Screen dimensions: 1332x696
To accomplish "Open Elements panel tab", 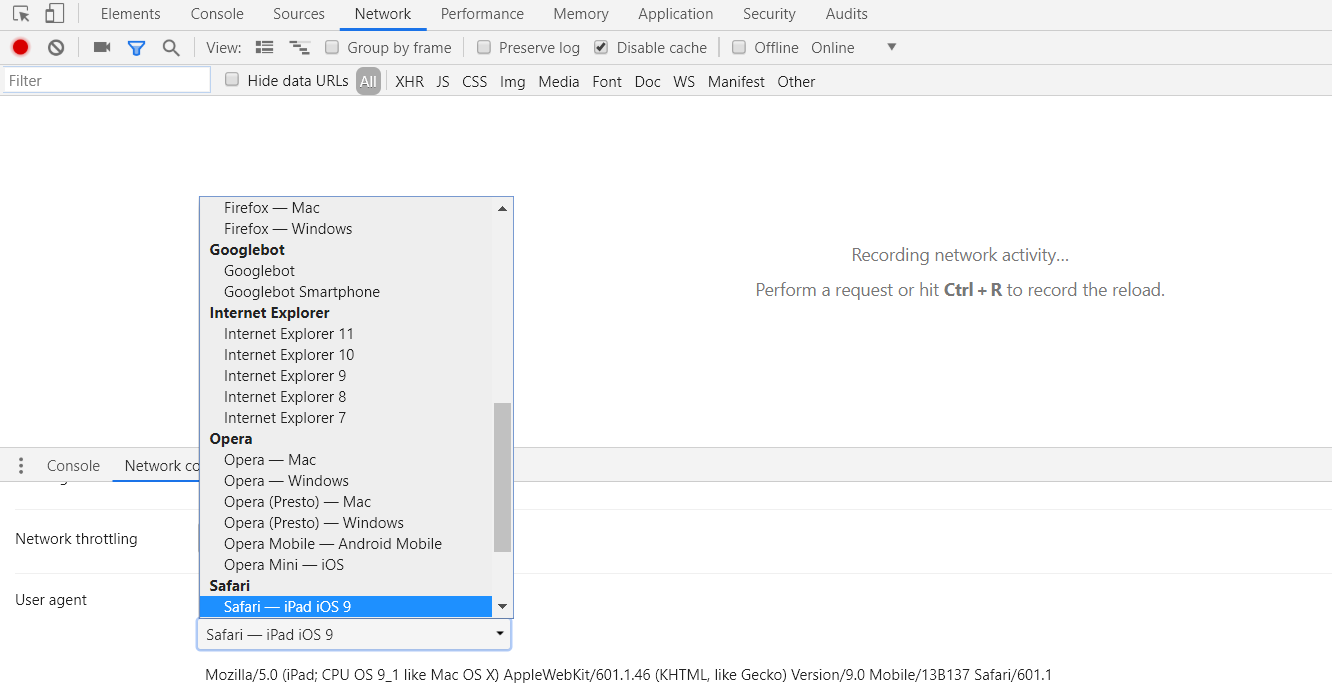I will tap(131, 14).
